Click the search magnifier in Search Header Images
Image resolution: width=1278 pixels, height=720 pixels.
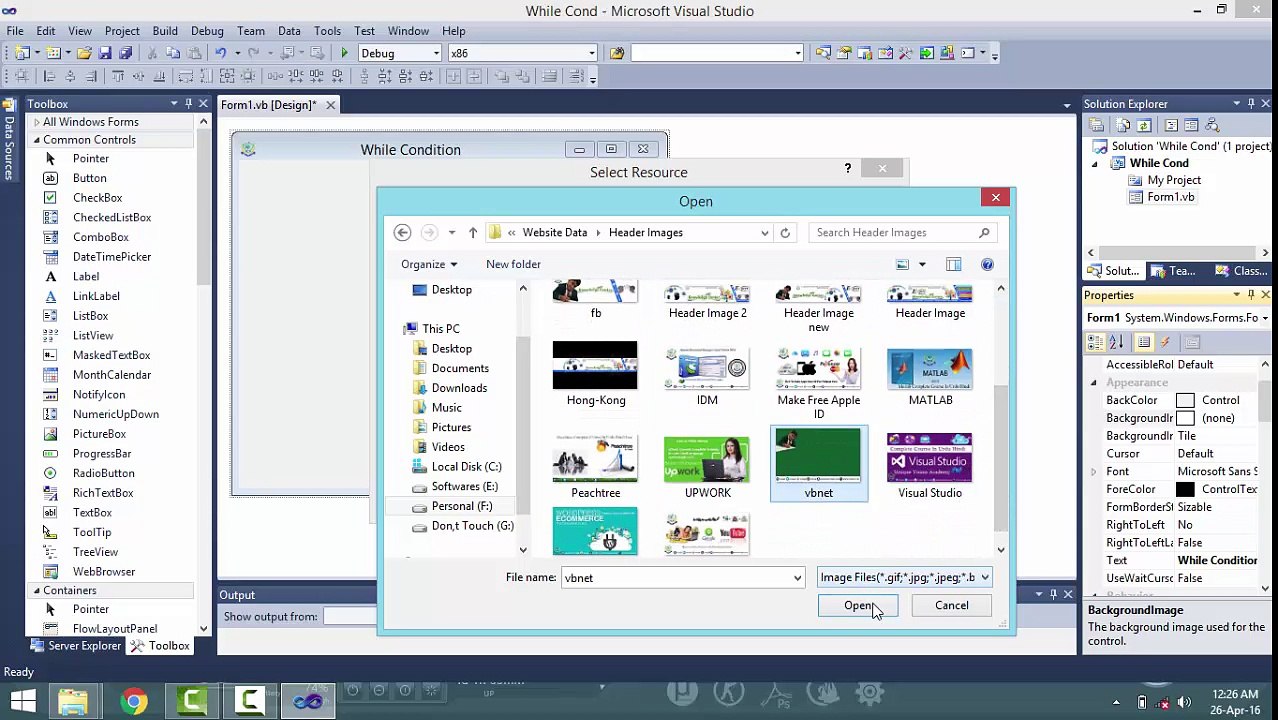984,232
